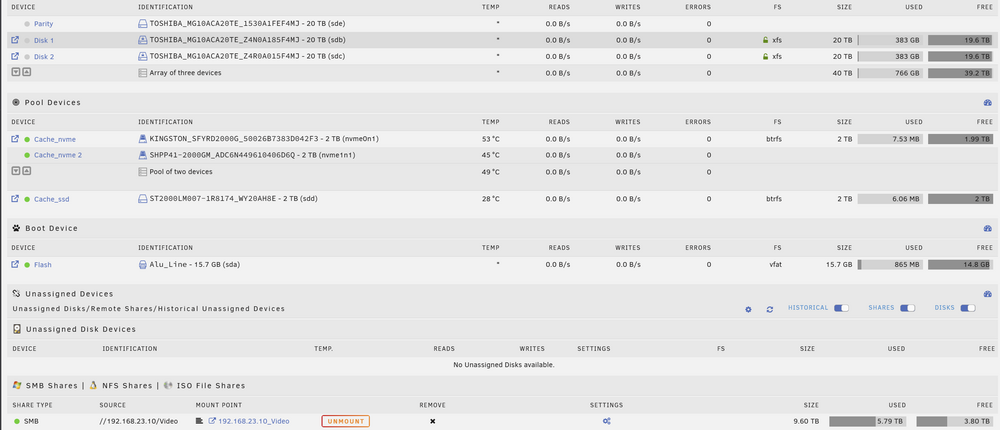The image size is (1000, 430).
Task: Click the Pool Devices section header
Action: point(52,103)
